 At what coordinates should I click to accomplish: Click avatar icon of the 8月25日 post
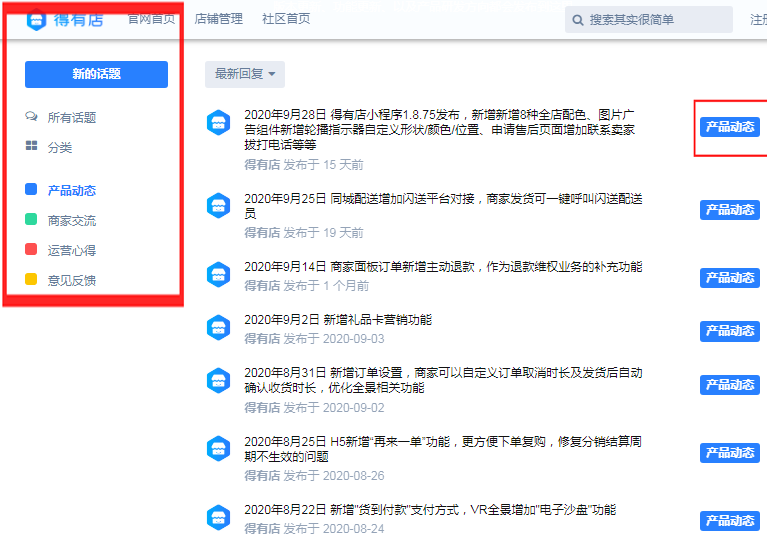(219, 448)
